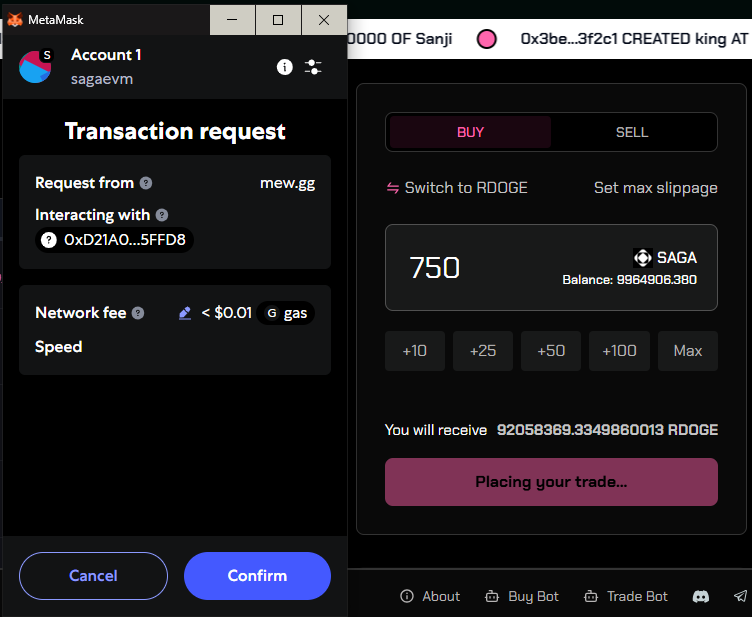This screenshot has height=617, width=752.
Task: Switch to the SELL tab
Action: pos(632,132)
